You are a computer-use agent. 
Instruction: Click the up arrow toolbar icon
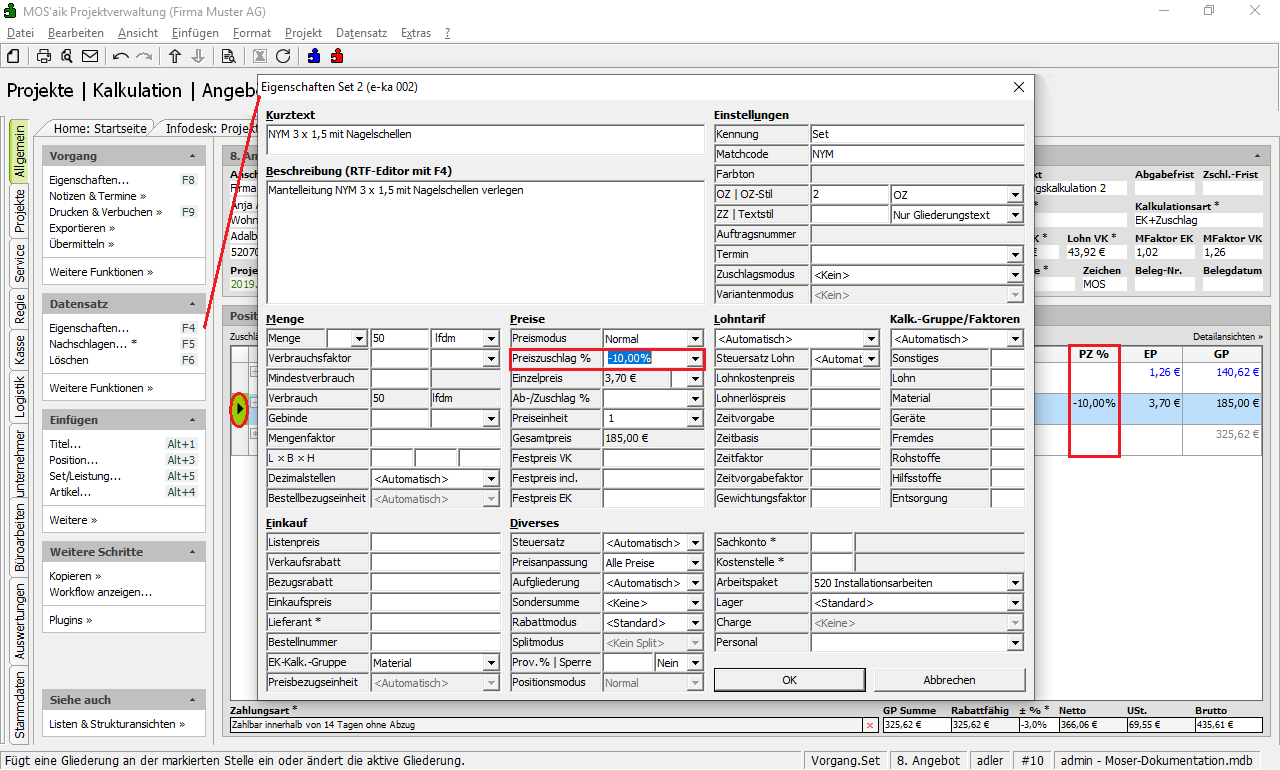175,56
